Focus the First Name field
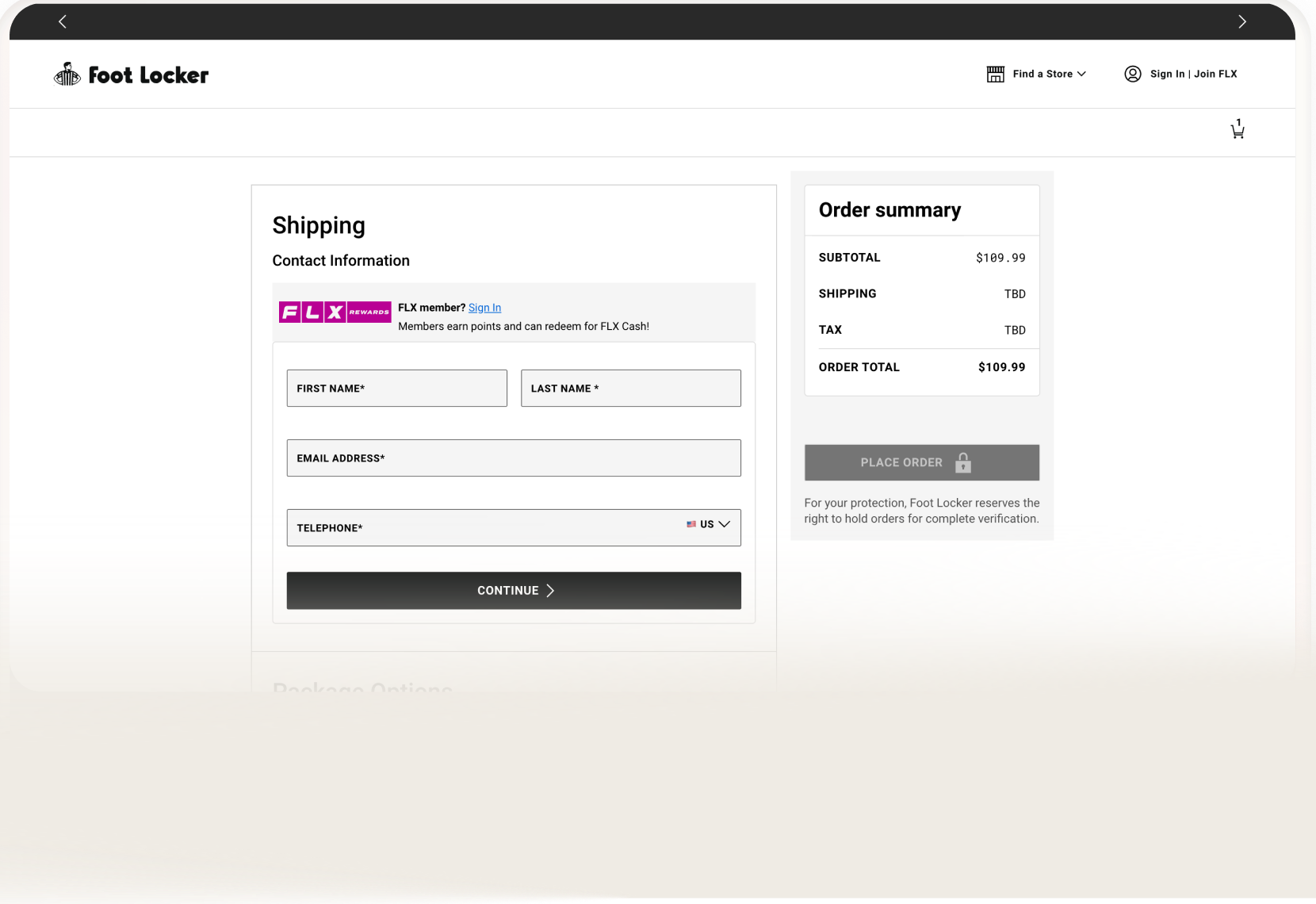1316x904 pixels. click(x=396, y=389)
